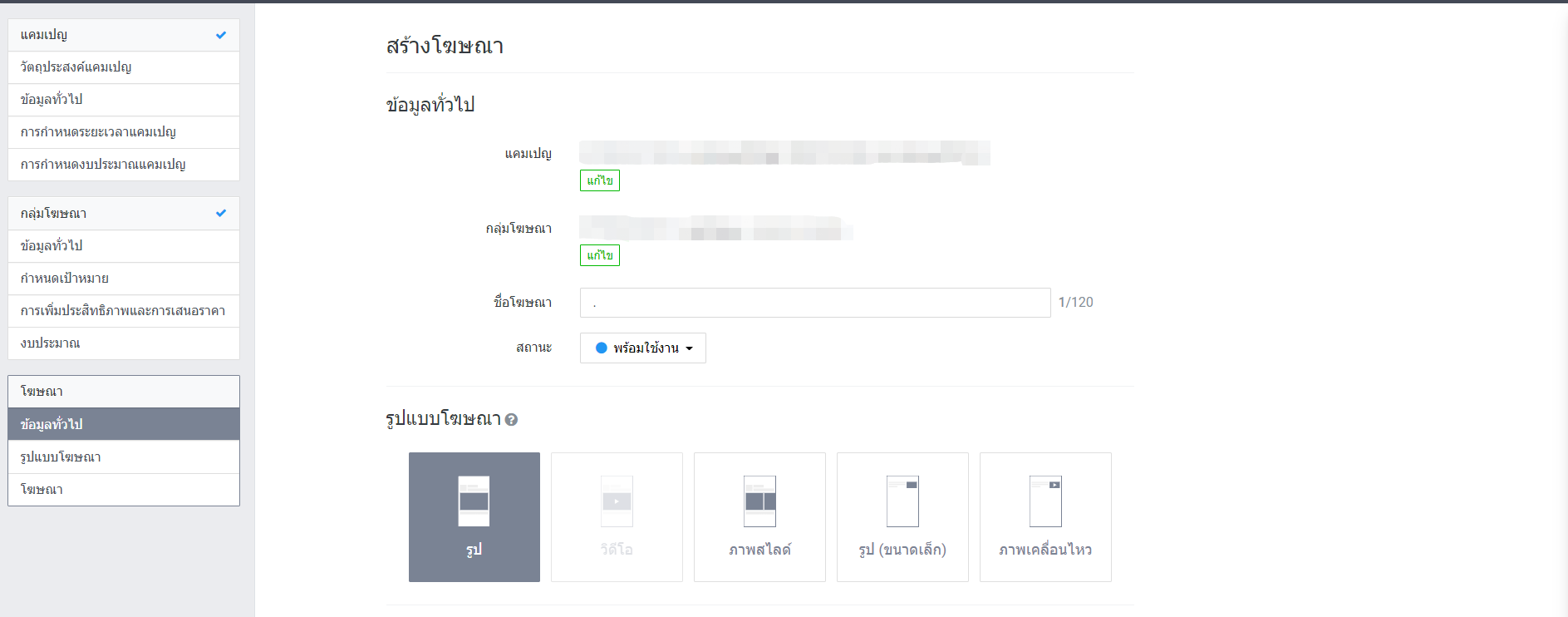Choose the รูป (ขนาดเล็ก) small image format

click(x=902, y=516)
